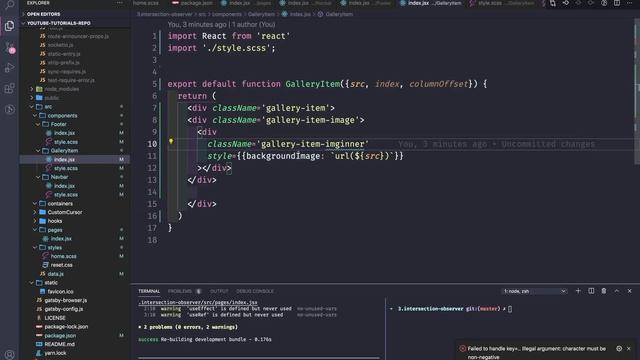Open style.scss under the Footer folder
Image resolution: width=640 pixels, height=360 pixels.
click(x=66, y=142)
